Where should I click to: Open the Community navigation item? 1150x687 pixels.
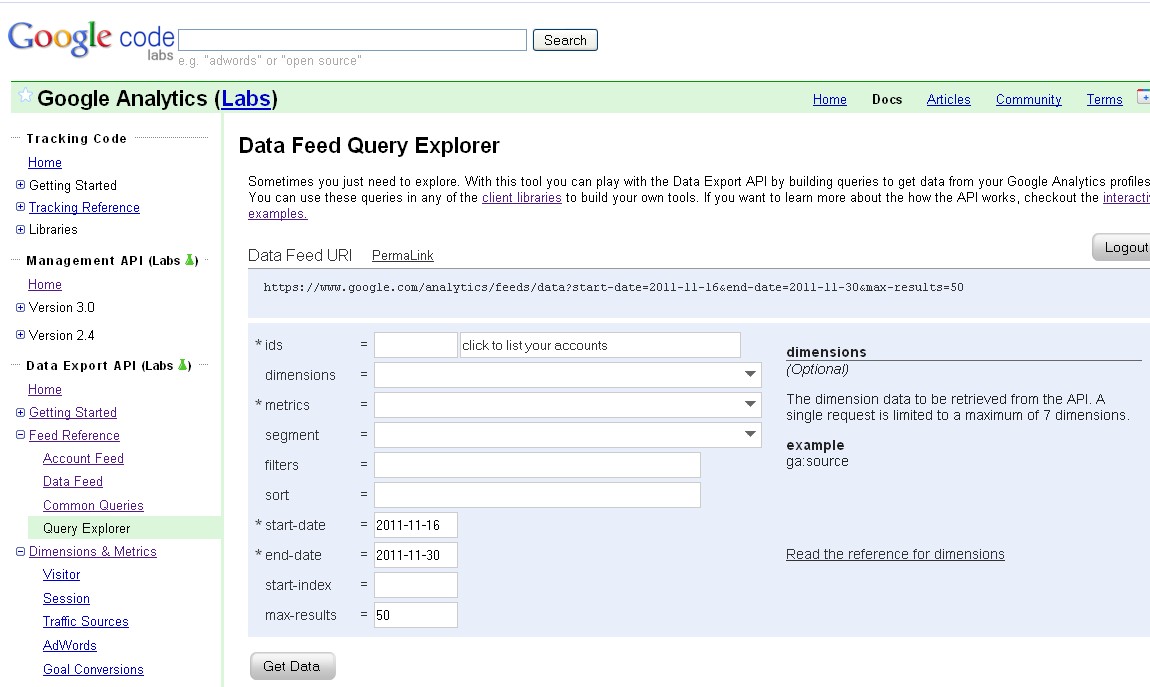pyautogui.click(x=1028, y=99)
